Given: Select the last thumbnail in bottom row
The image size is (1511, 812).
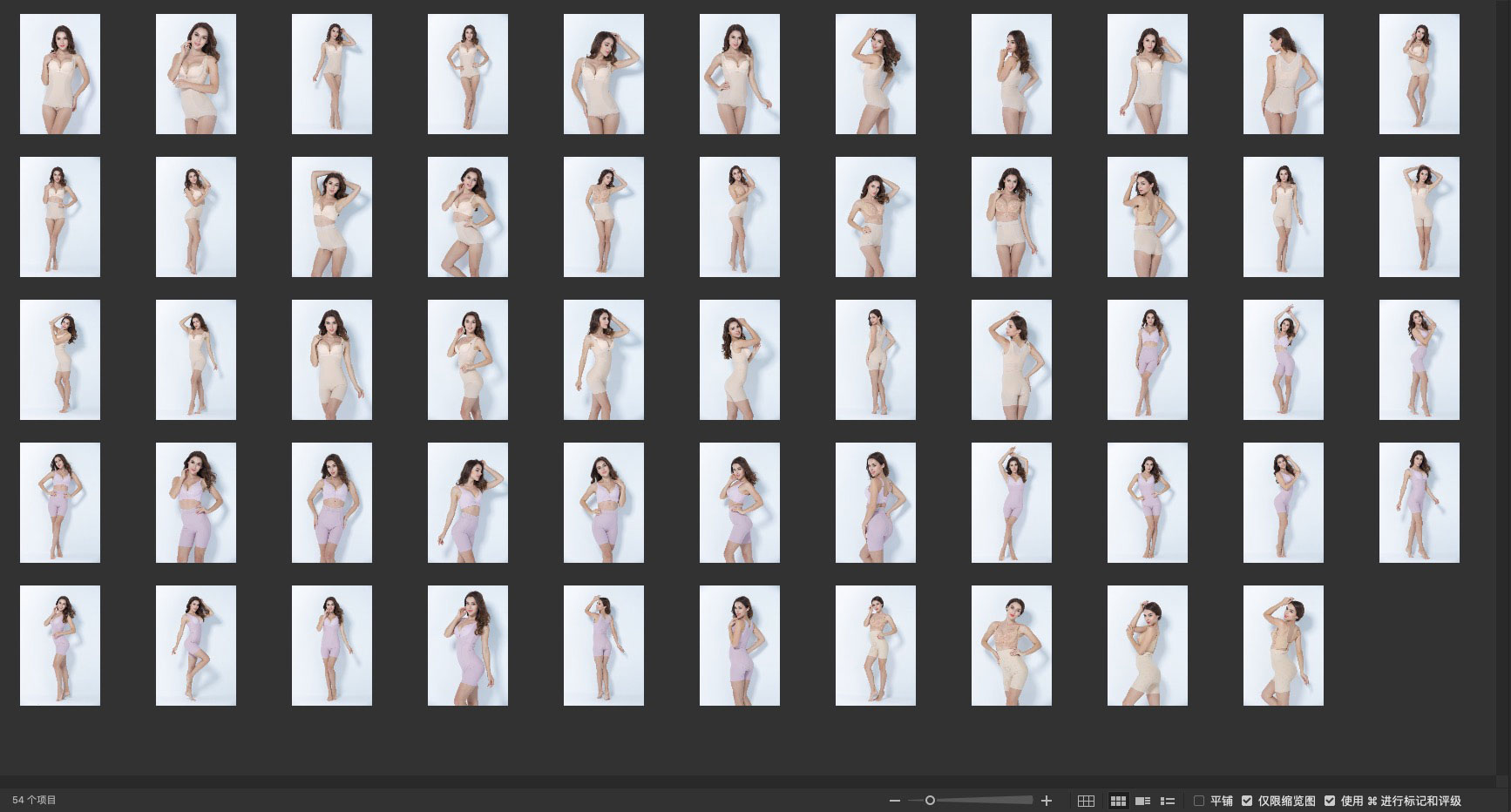Looking at the screenshot, I should click(x=1283, y=646).
